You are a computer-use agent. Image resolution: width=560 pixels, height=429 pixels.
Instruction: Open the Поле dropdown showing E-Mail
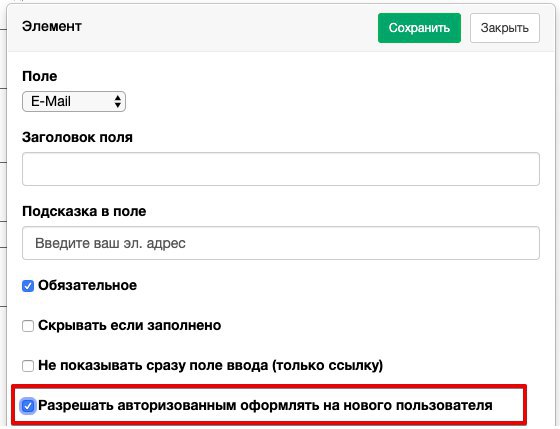[74, 101]
